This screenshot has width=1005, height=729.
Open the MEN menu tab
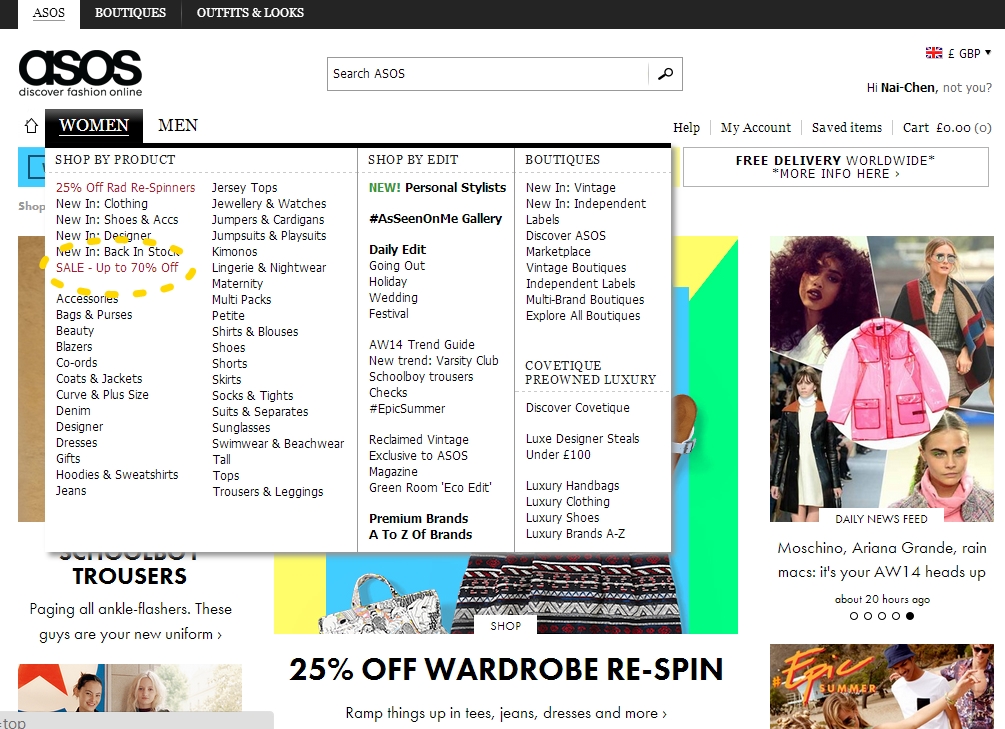pyautogui.click(x=178, y=126)
